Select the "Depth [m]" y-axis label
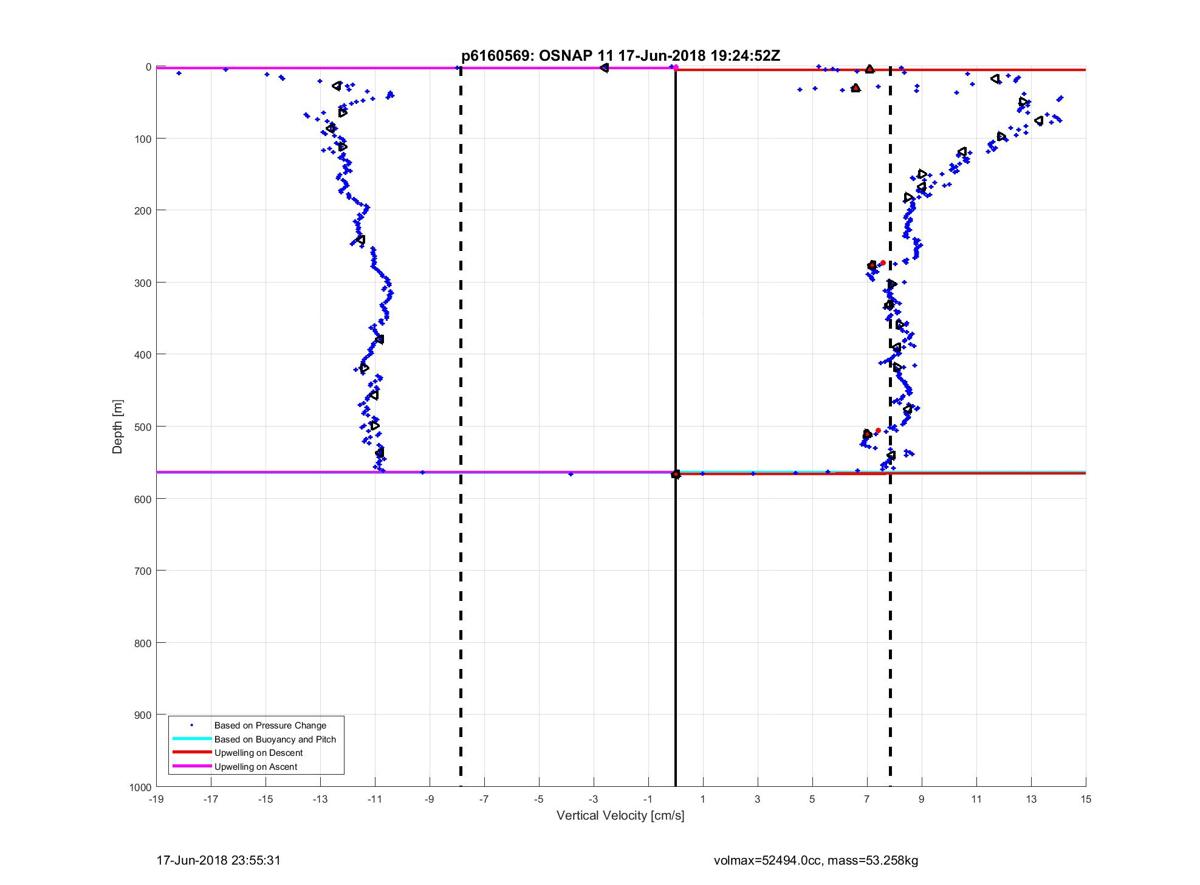1200x885 pixels. (118, 427)
